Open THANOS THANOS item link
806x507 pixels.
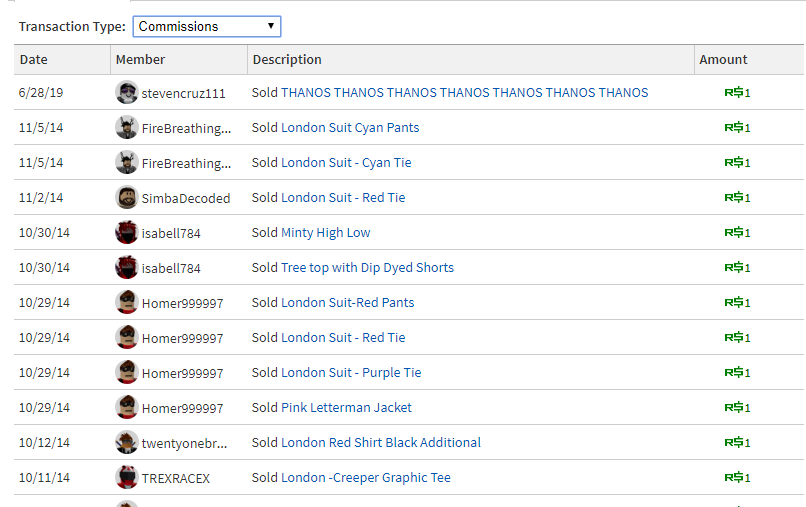click(x=464, y=93)
